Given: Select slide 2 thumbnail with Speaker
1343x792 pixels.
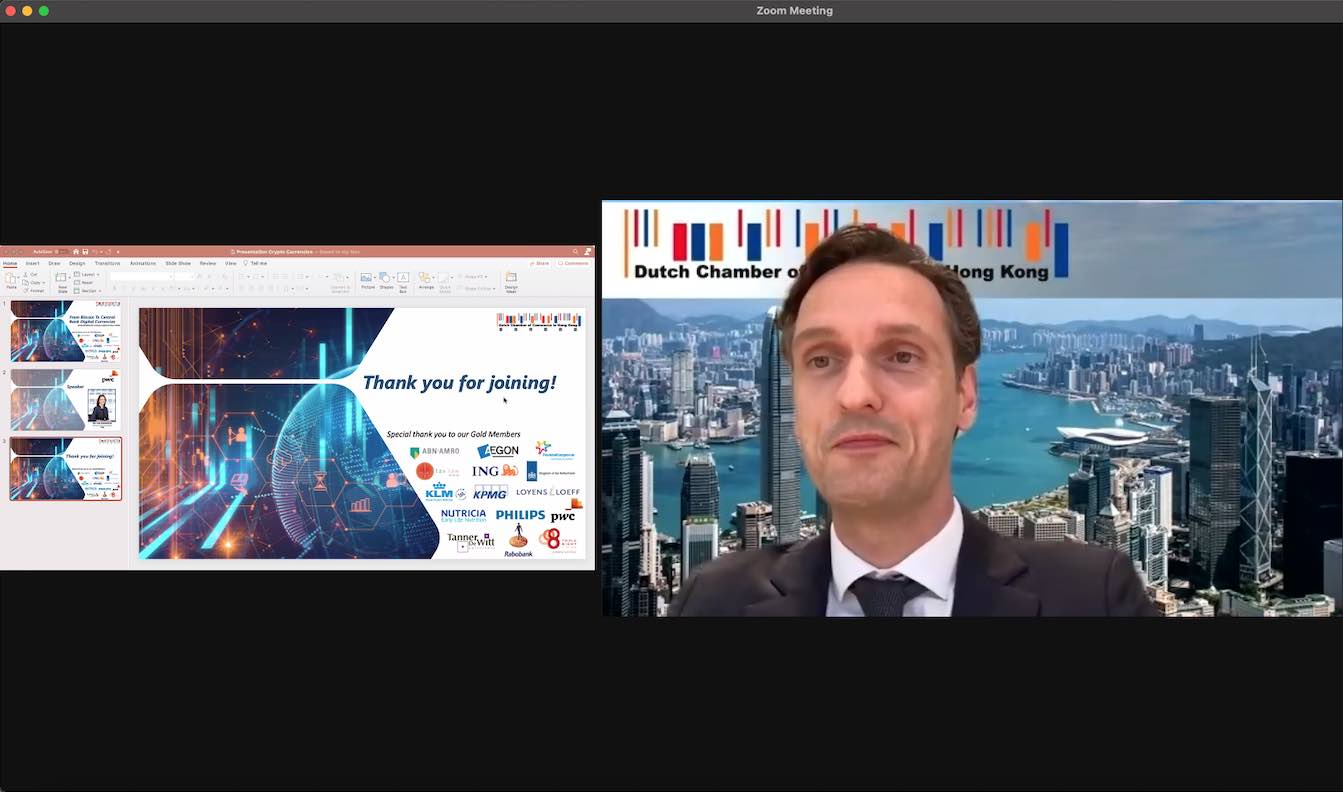Looking at the screenshot, I should click(x=66, y=400).
